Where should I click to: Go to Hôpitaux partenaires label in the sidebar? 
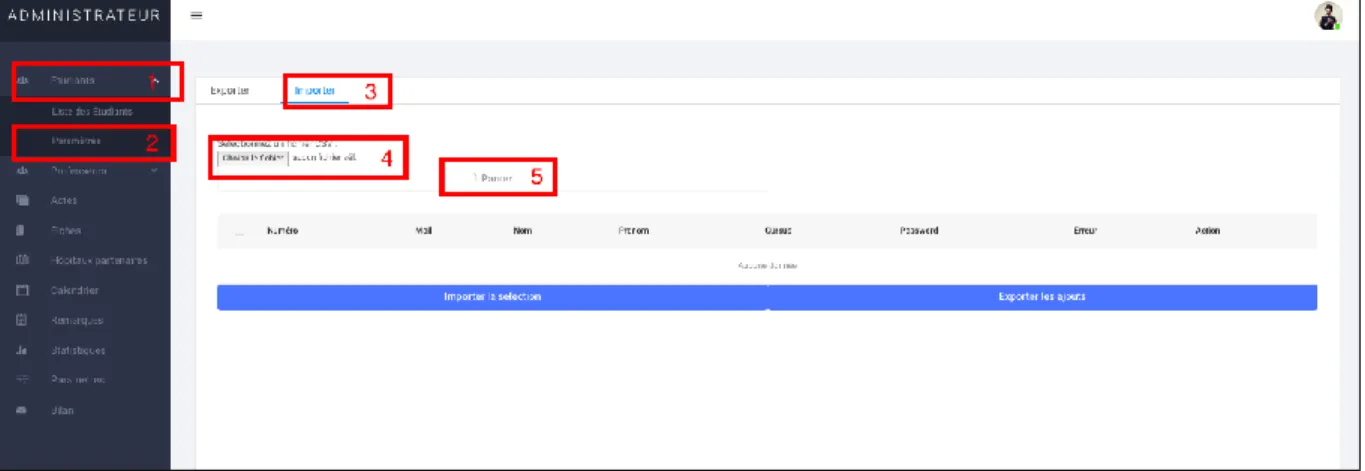99,261
